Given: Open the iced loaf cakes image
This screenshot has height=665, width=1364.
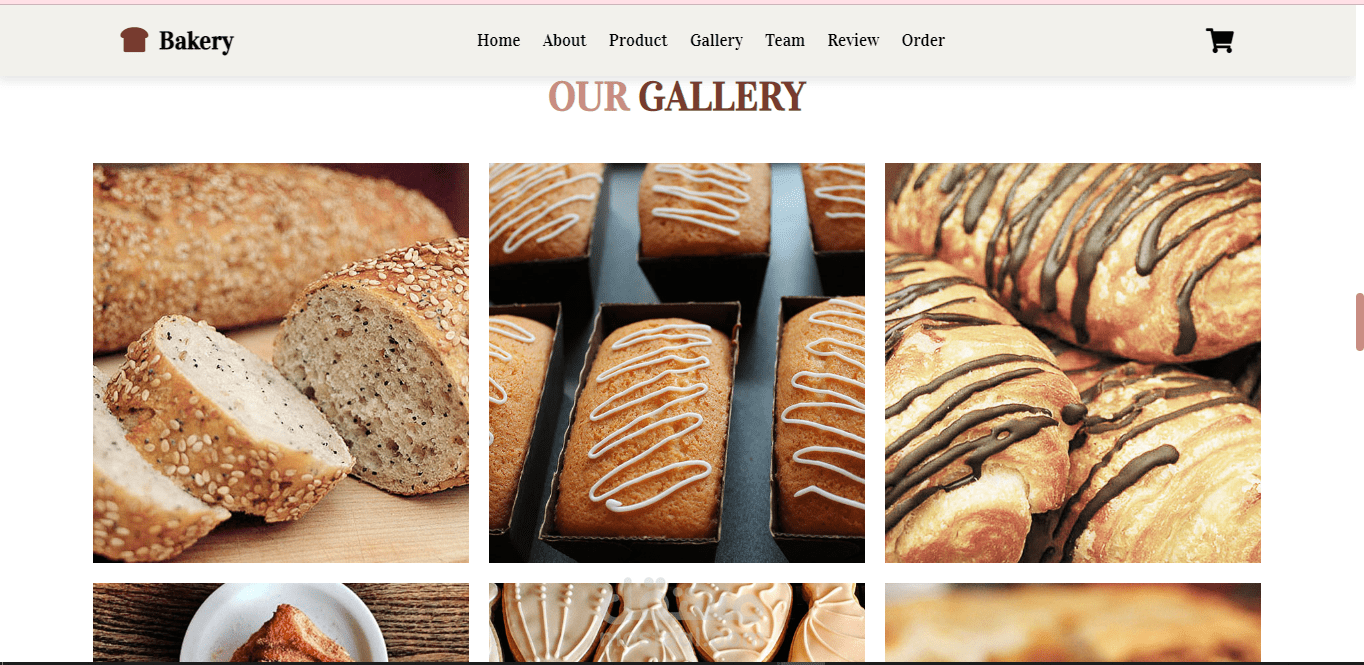Looking at the screenshot, I should [677, 363].
